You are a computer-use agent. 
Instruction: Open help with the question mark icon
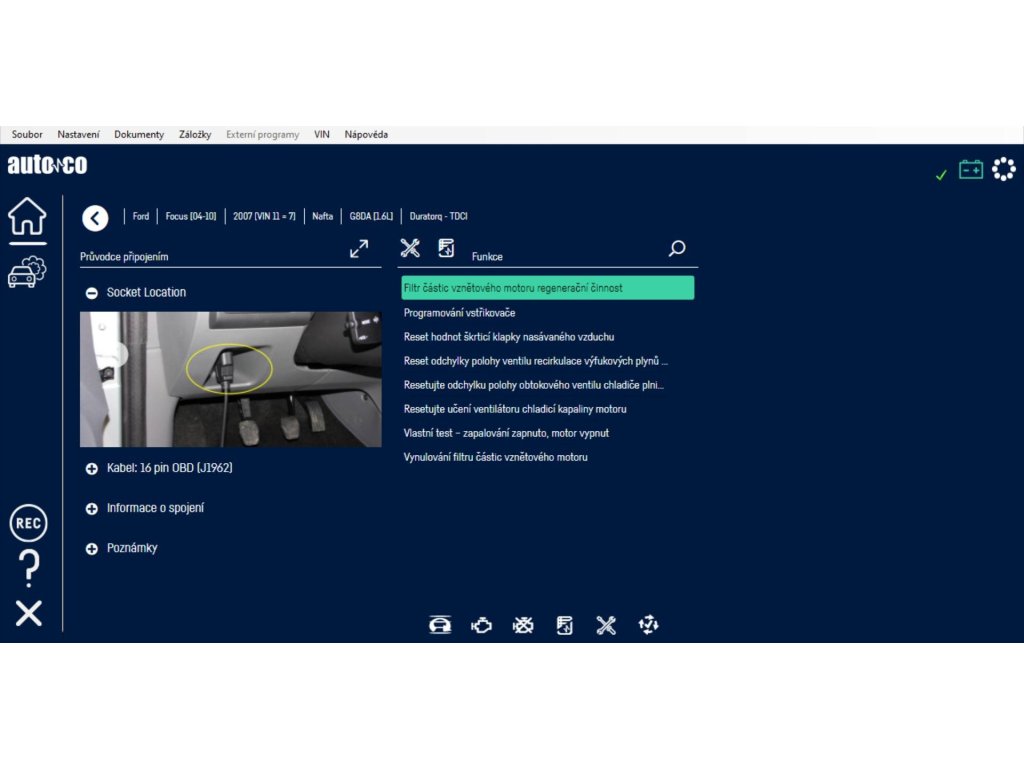[29, 568]
